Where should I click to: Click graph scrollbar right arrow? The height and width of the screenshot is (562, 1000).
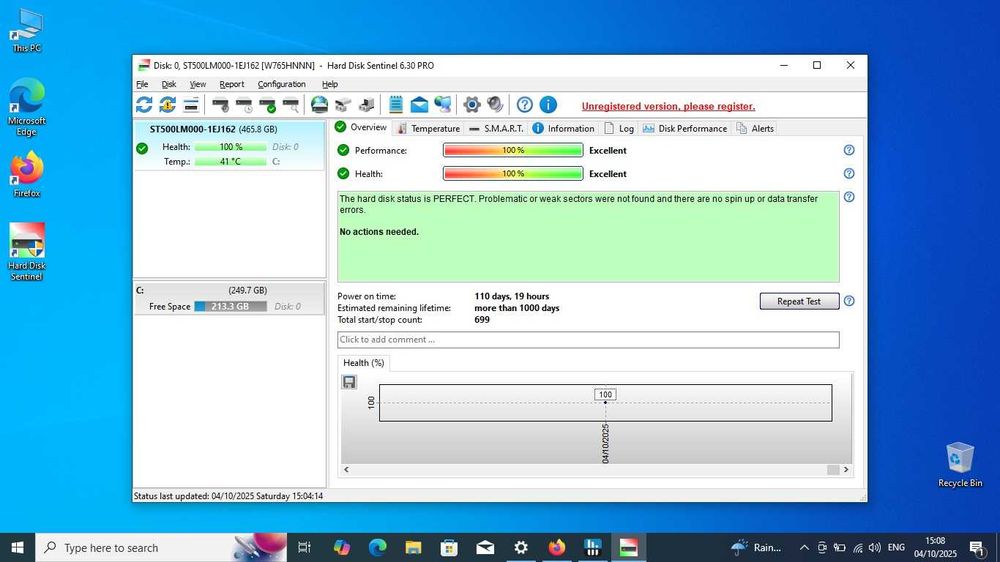846,470
